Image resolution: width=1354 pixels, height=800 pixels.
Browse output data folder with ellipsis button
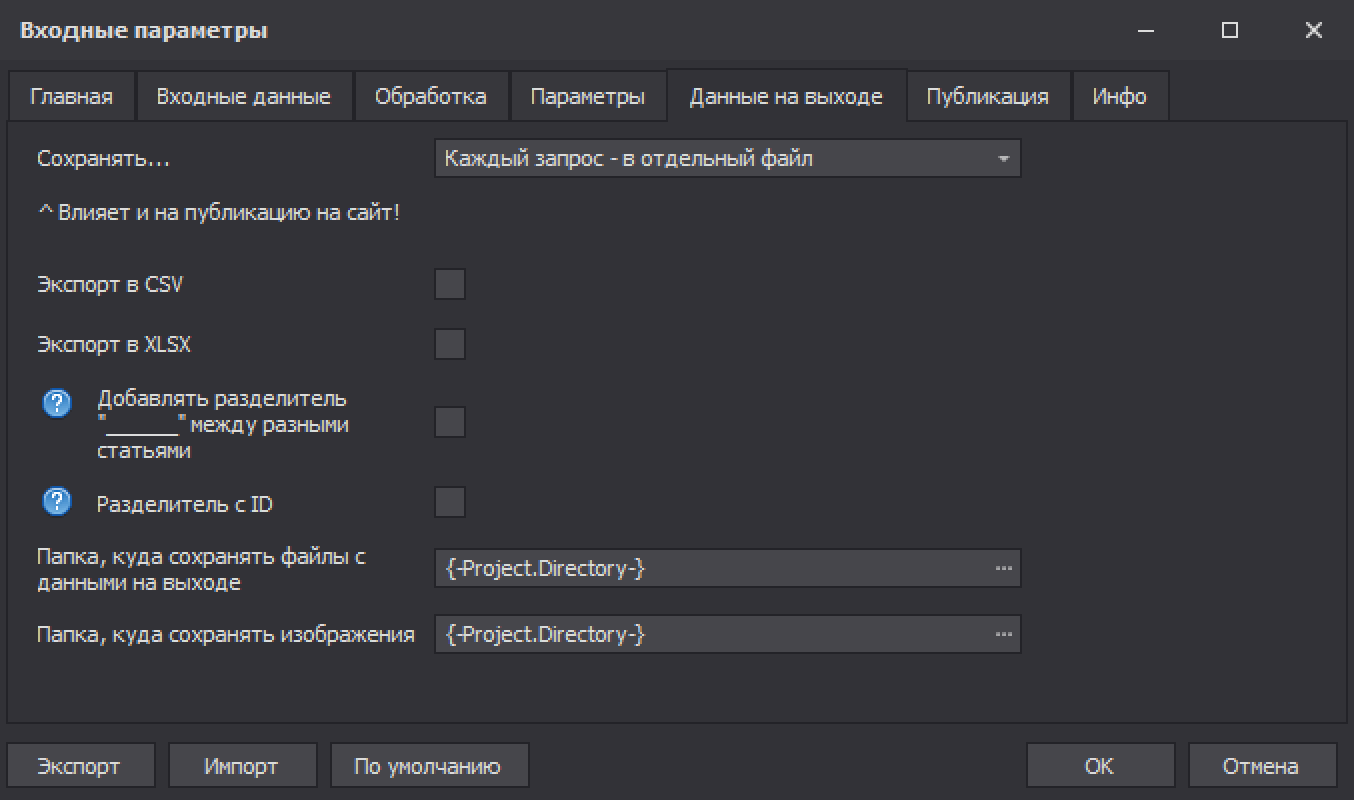click(x=1003, y=568)
